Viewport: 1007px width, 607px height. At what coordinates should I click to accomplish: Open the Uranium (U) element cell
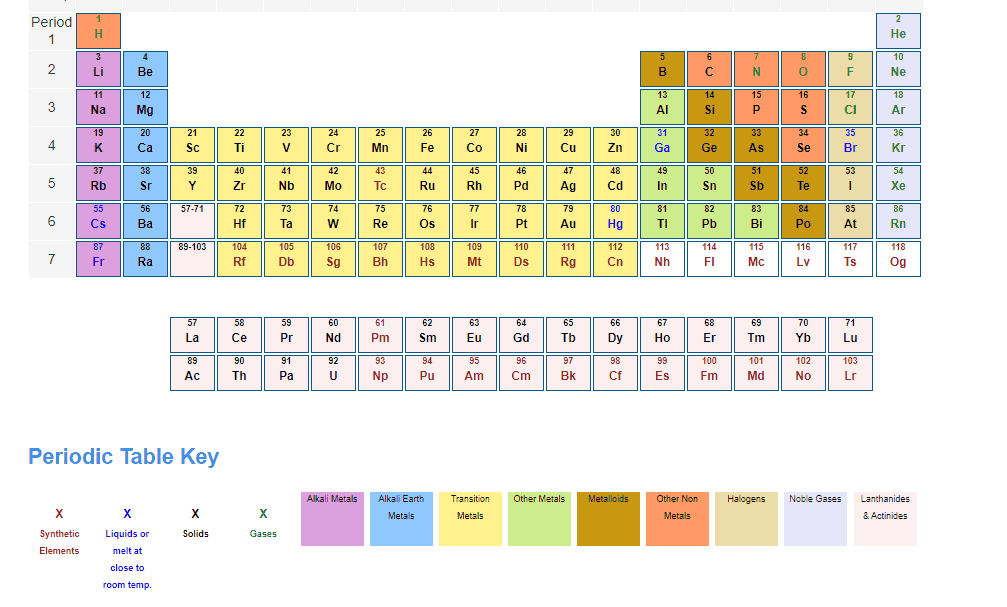pyautogui.click(x=333, y=373)
